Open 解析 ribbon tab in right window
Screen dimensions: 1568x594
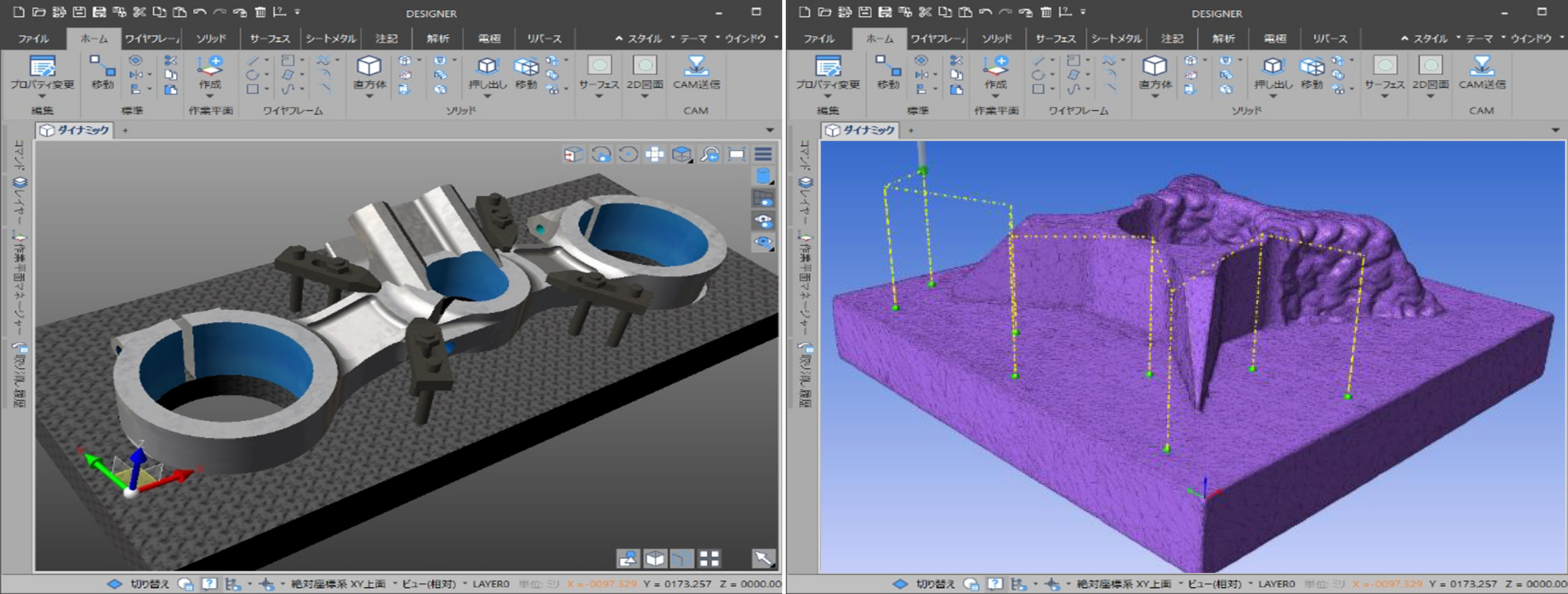click(1223, 39)
